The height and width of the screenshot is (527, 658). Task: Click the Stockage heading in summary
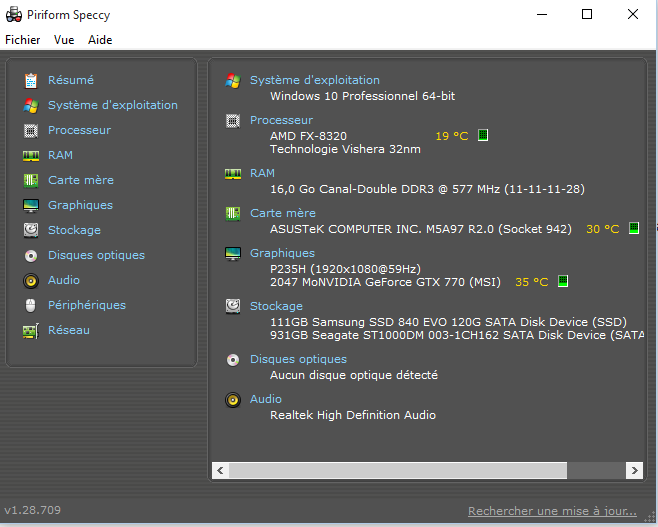[277, 306]
